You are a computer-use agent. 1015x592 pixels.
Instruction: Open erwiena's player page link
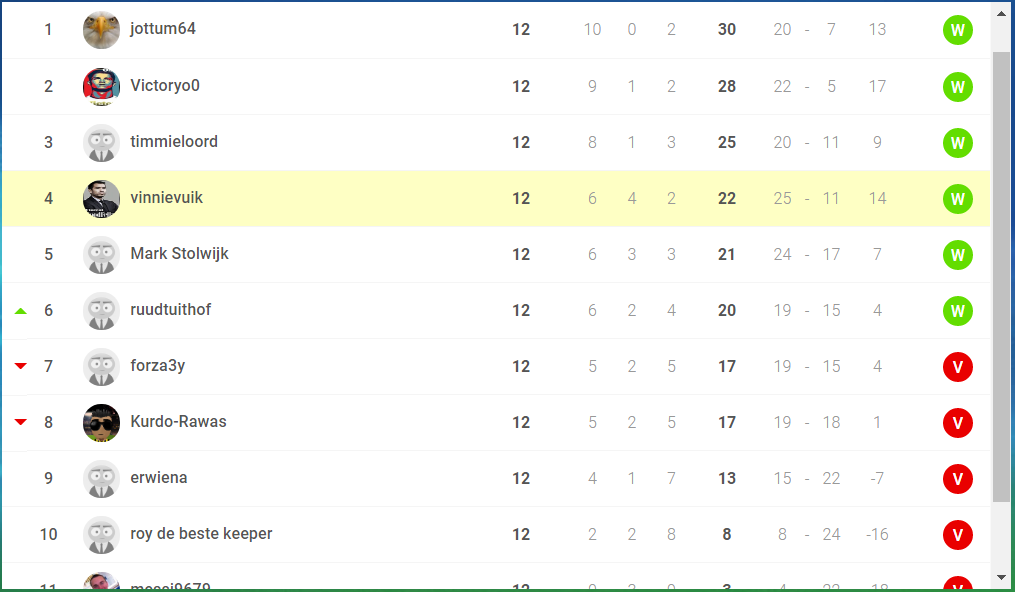tap(159, 477)
